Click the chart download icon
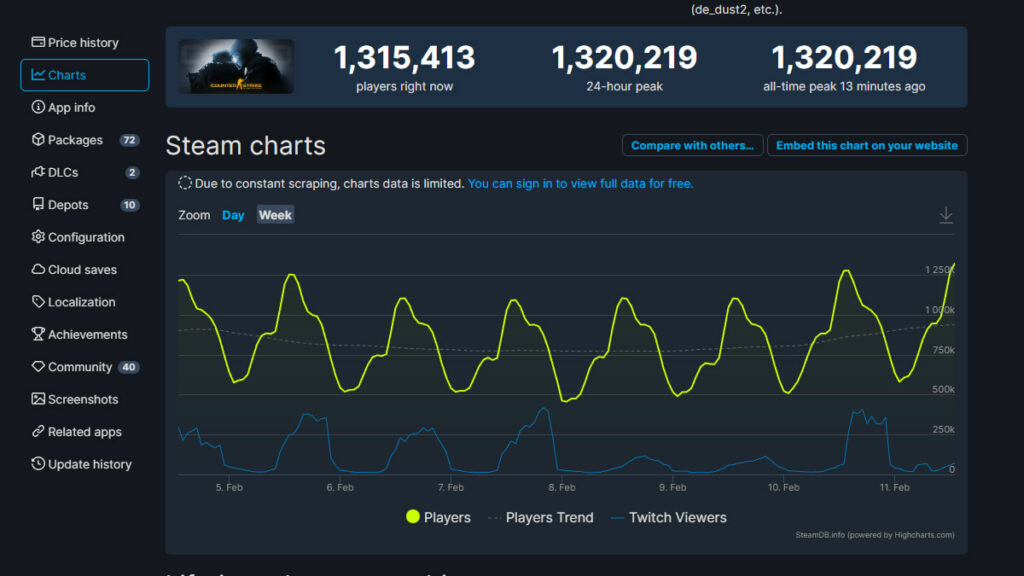Screen dimensions: 1024x576 click(945, 215)
